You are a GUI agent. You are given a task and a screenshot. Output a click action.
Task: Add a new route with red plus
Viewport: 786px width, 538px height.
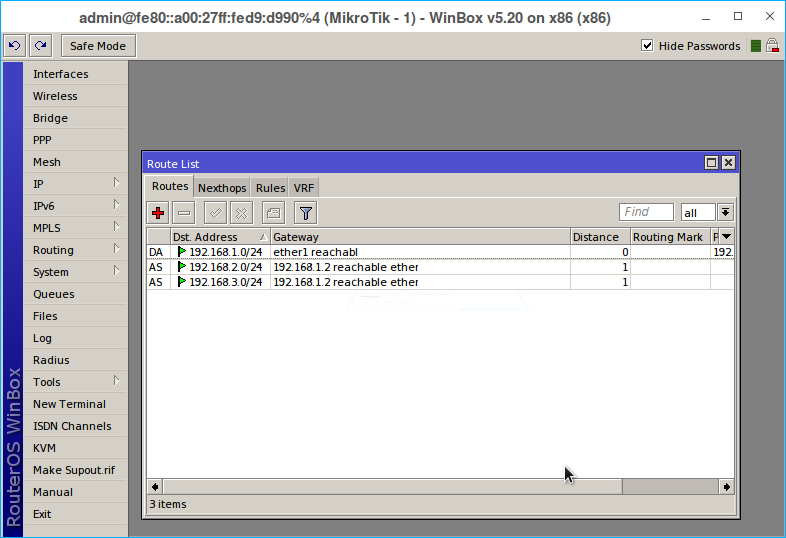[158, 213]
